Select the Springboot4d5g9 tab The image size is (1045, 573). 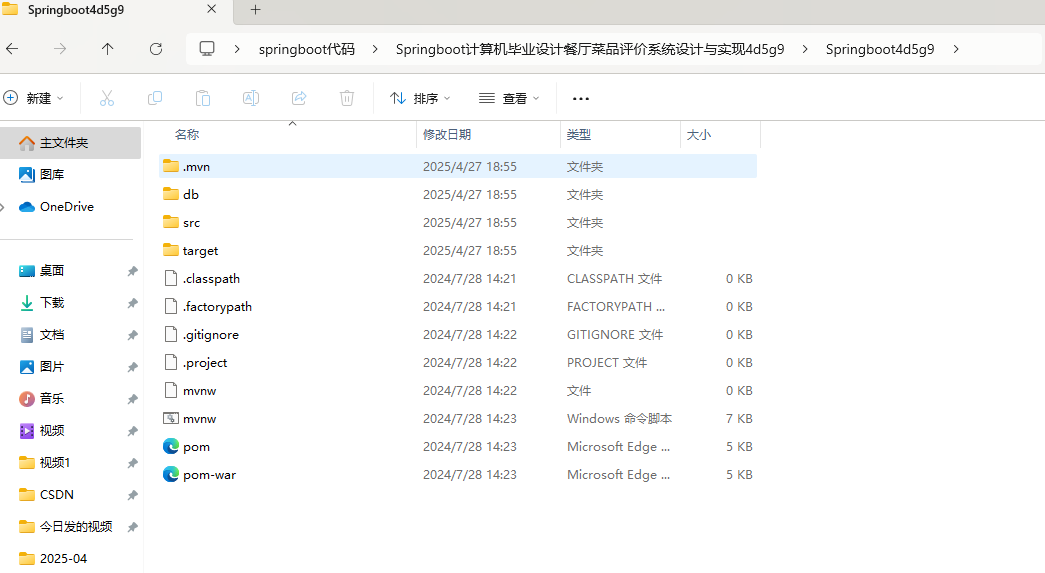coord(75,10)
